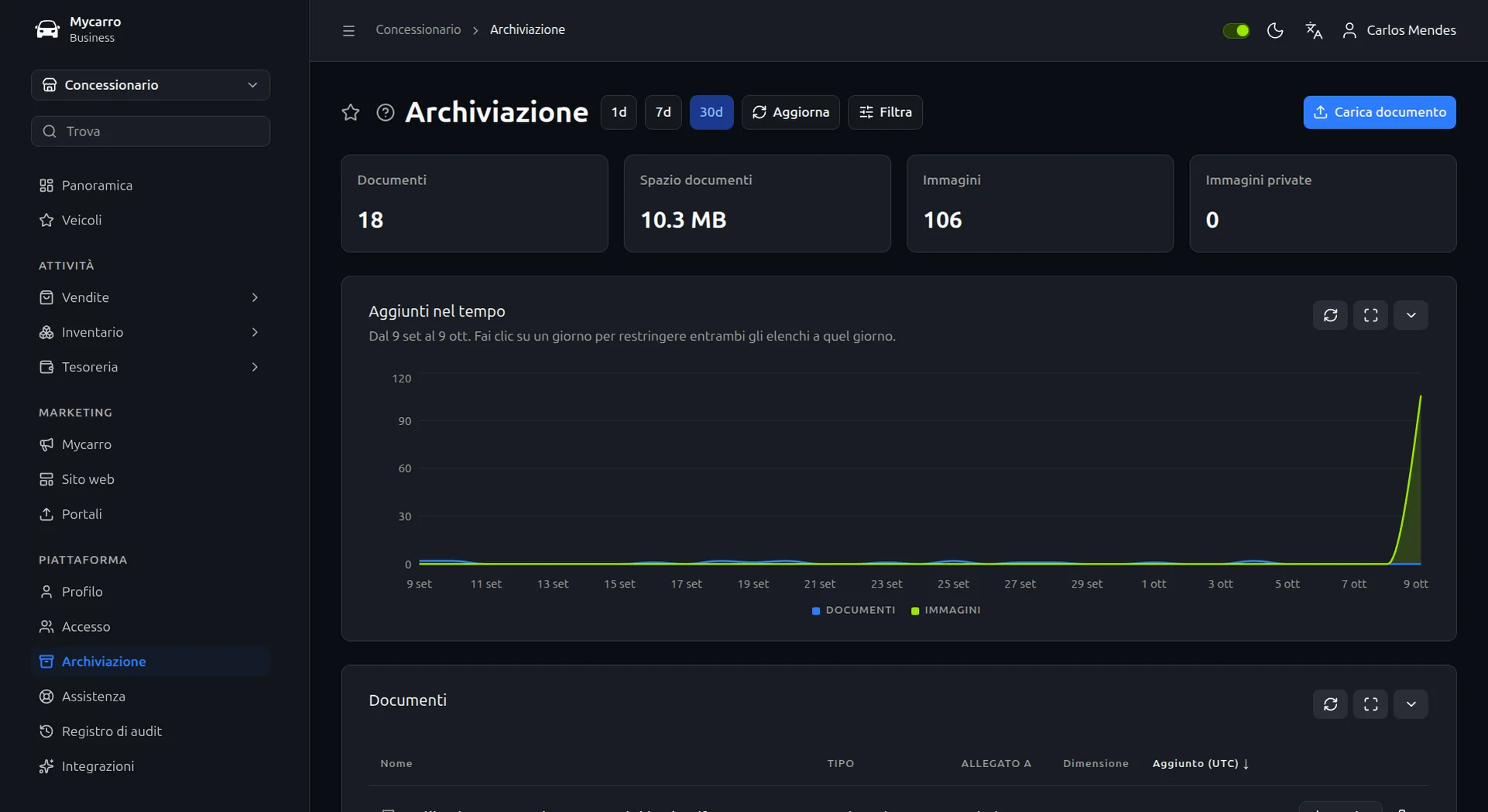
Task: Expand the Inventario submenu
Action: [x=150, y=332]
